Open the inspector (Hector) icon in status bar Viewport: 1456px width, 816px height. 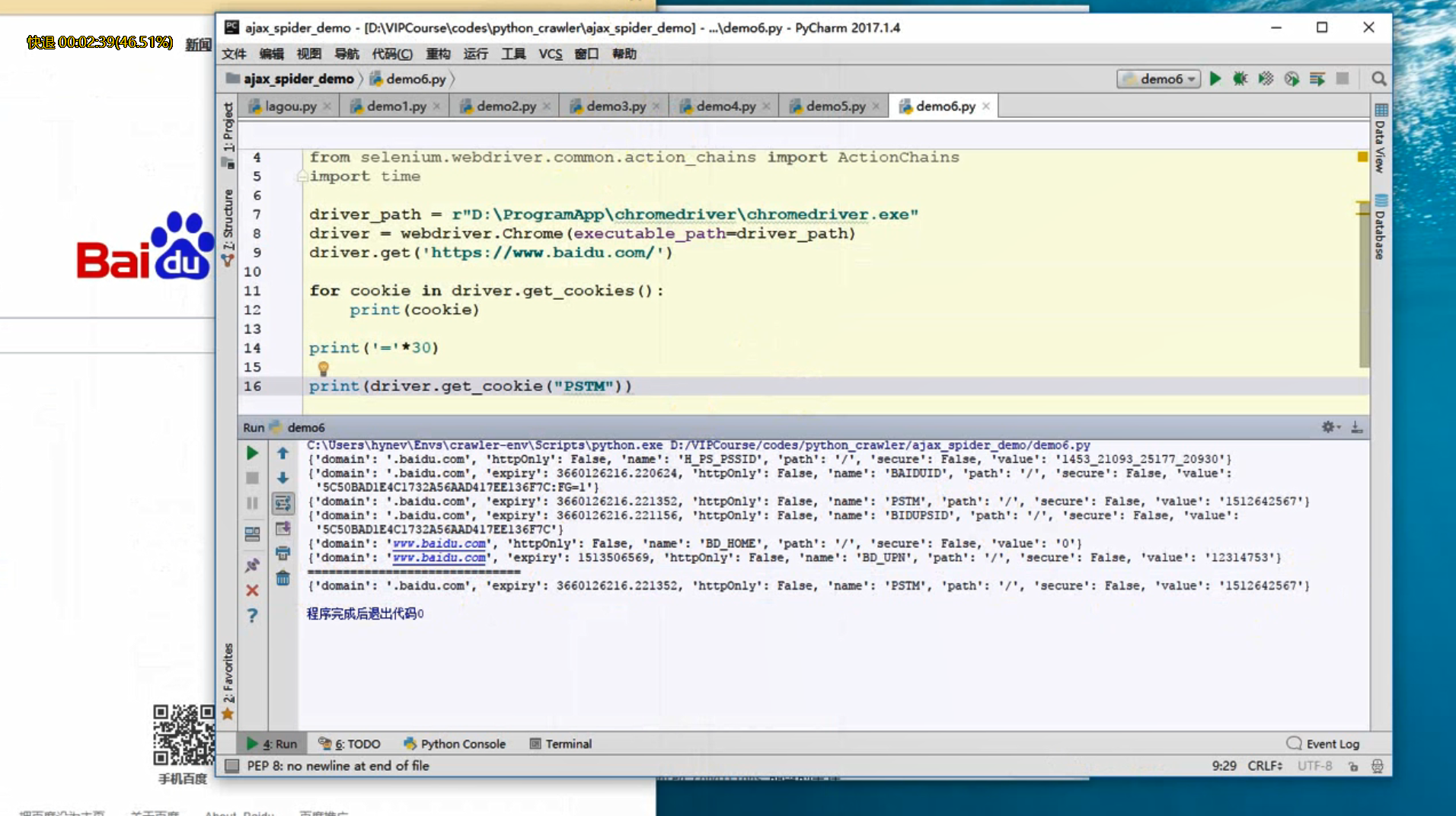coord(1378,766)
